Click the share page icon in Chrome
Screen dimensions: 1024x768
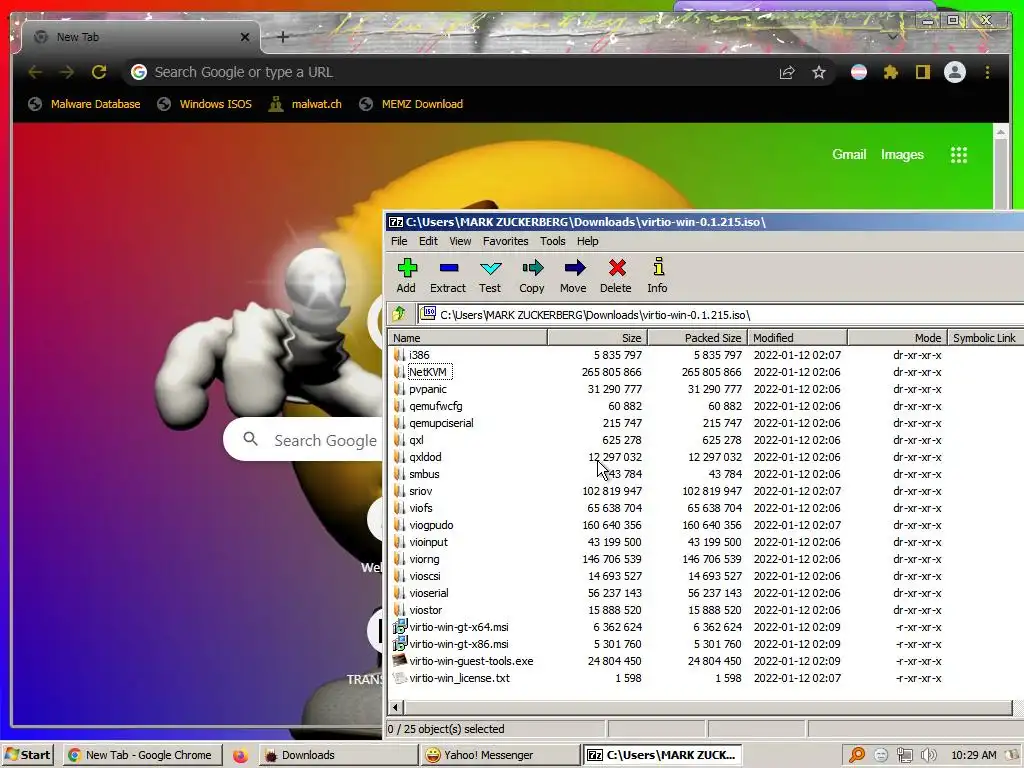click(787, 72)
